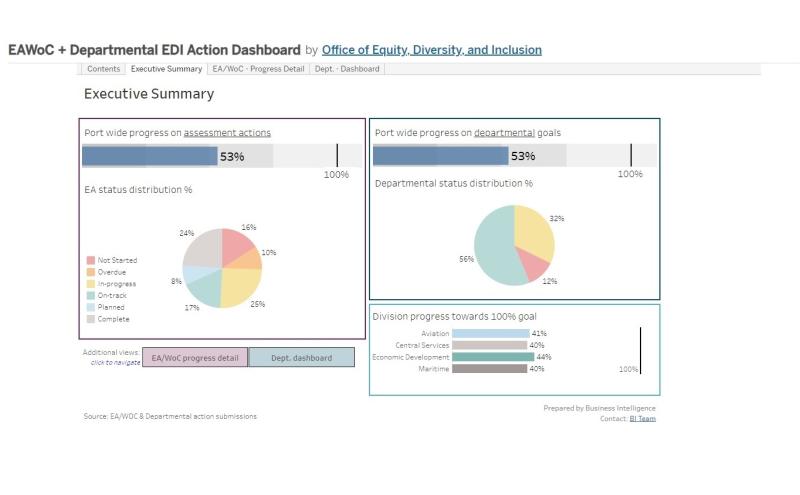Click 'Prepared by Business Intelligence' text
800x495 pixels.
[599, 408]
